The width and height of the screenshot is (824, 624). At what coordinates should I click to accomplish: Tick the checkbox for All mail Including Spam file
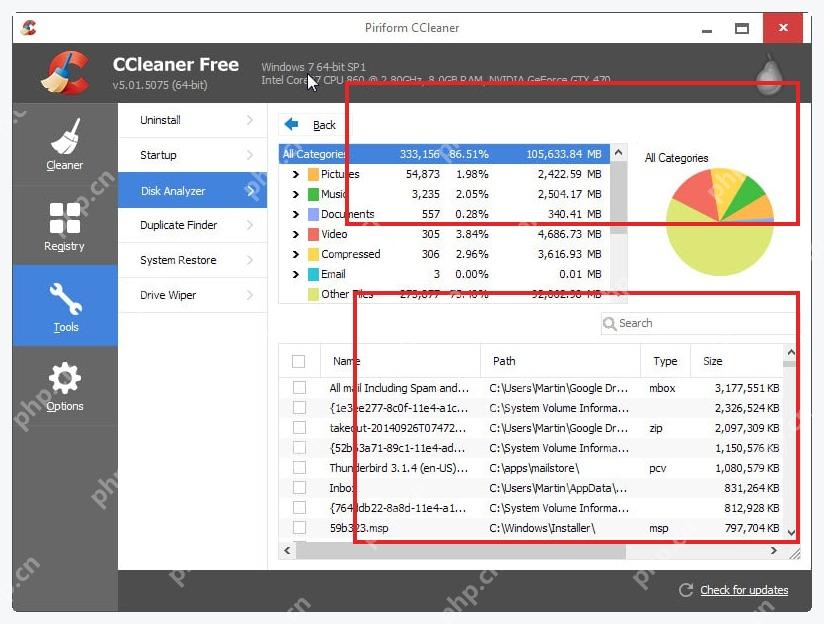point(300,387)
